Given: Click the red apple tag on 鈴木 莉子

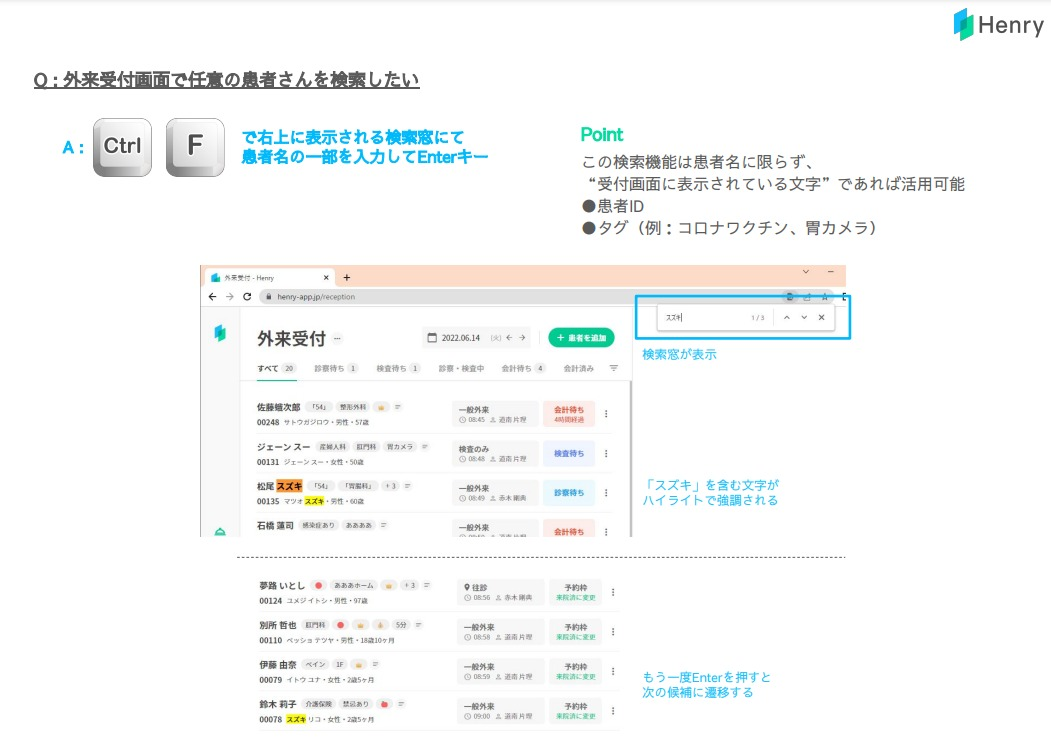Looking at the screenshot, I should (x=384, y=704).
